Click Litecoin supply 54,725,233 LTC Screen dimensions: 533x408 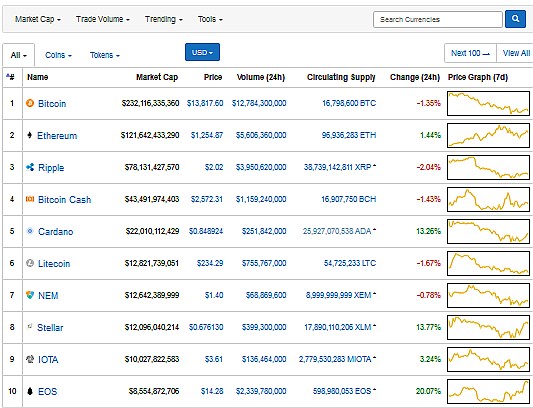[350, 263]
